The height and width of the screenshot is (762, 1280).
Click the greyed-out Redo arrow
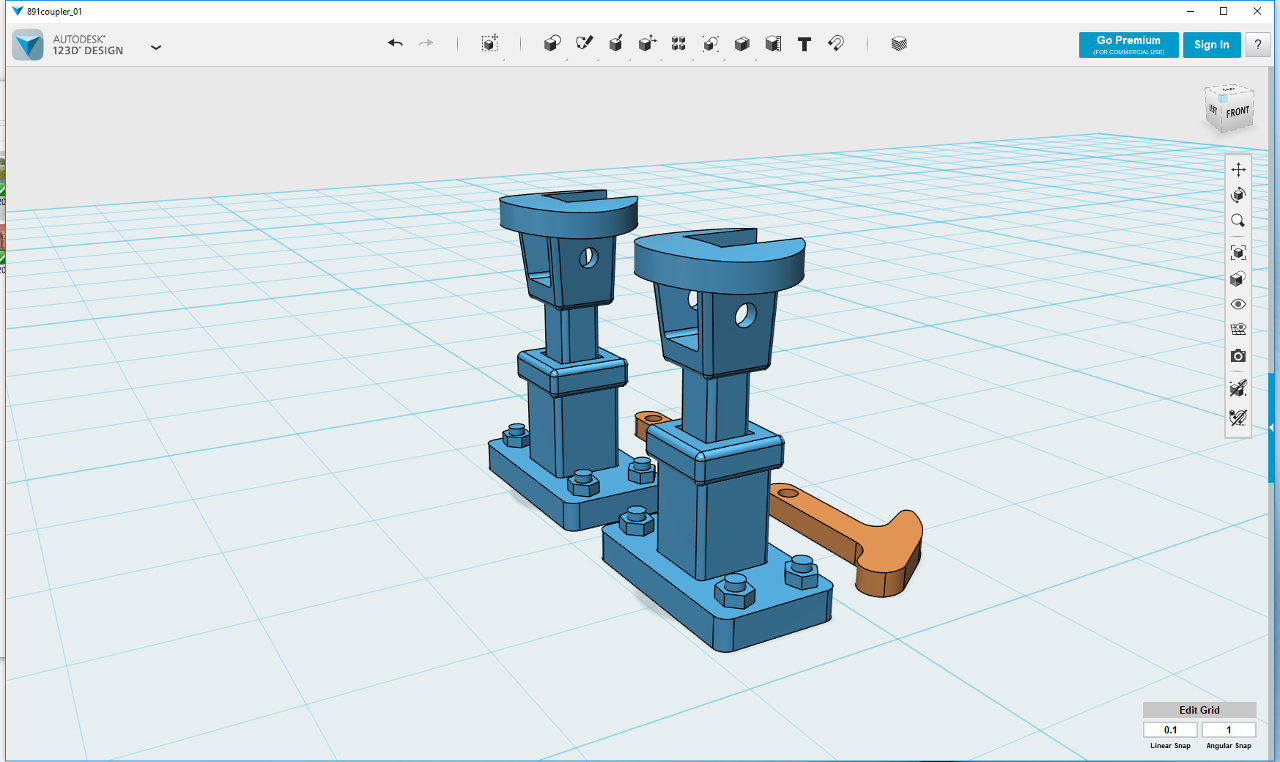tap(426, 43)
